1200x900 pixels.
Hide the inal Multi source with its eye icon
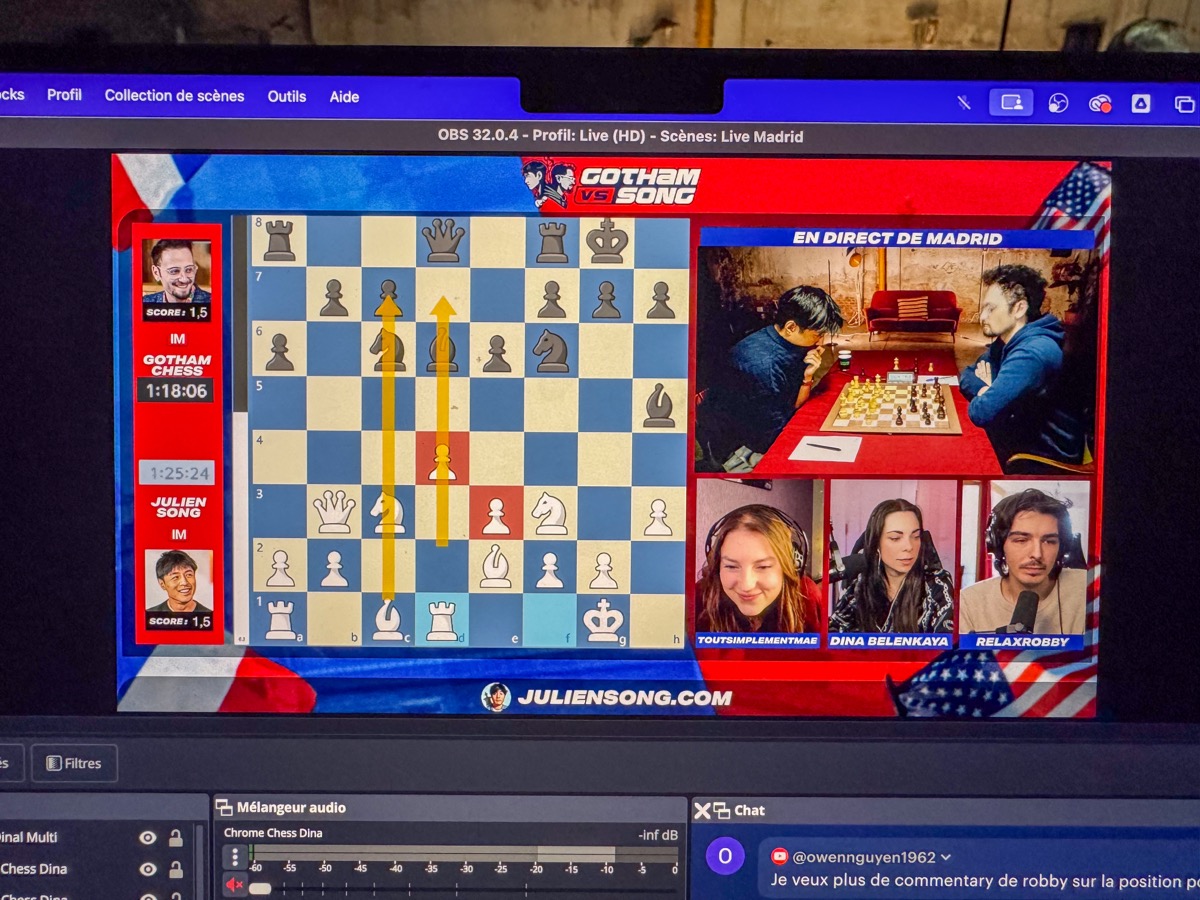[x=148, y=838]
